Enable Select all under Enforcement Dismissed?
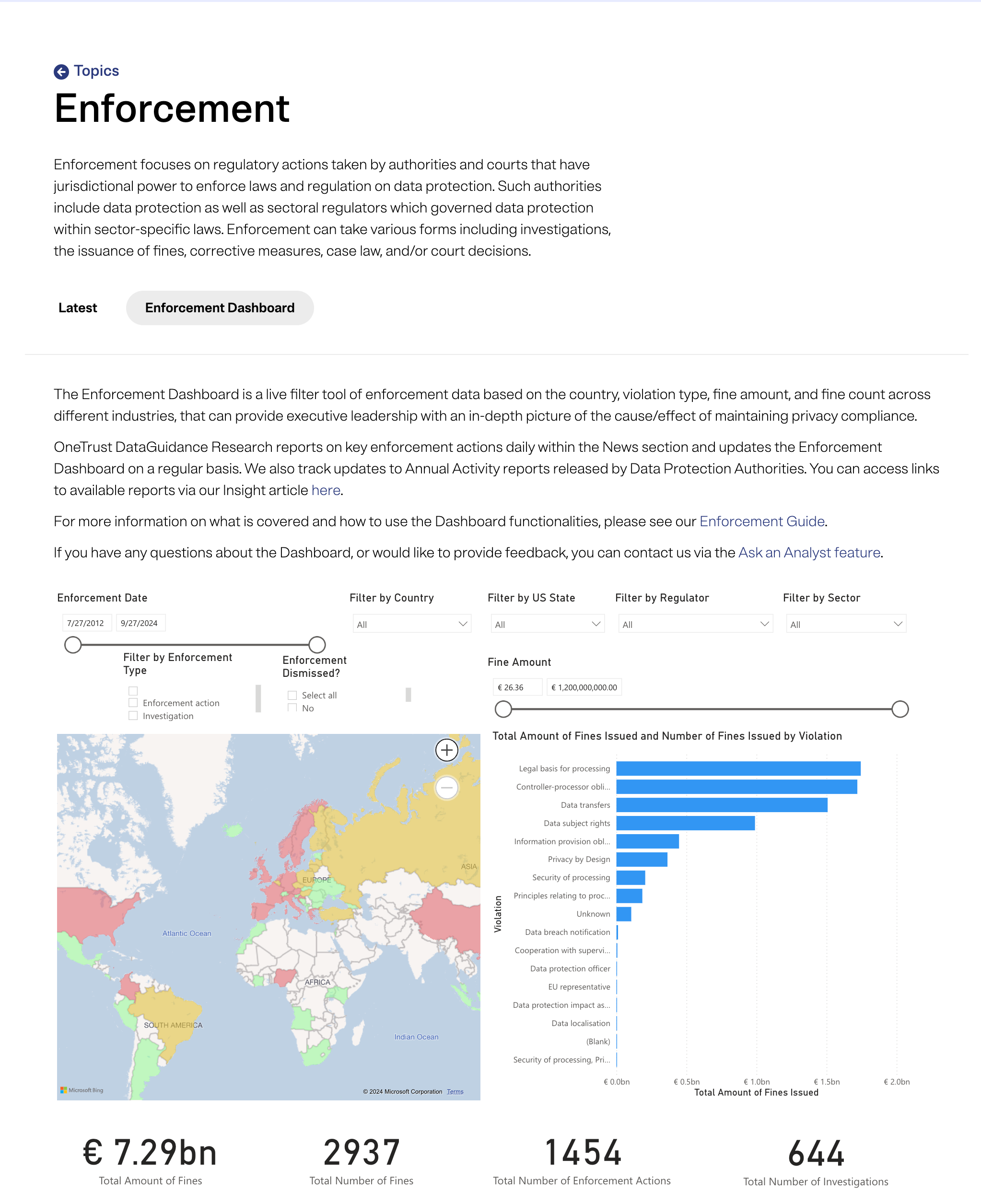 coord(292,695)
